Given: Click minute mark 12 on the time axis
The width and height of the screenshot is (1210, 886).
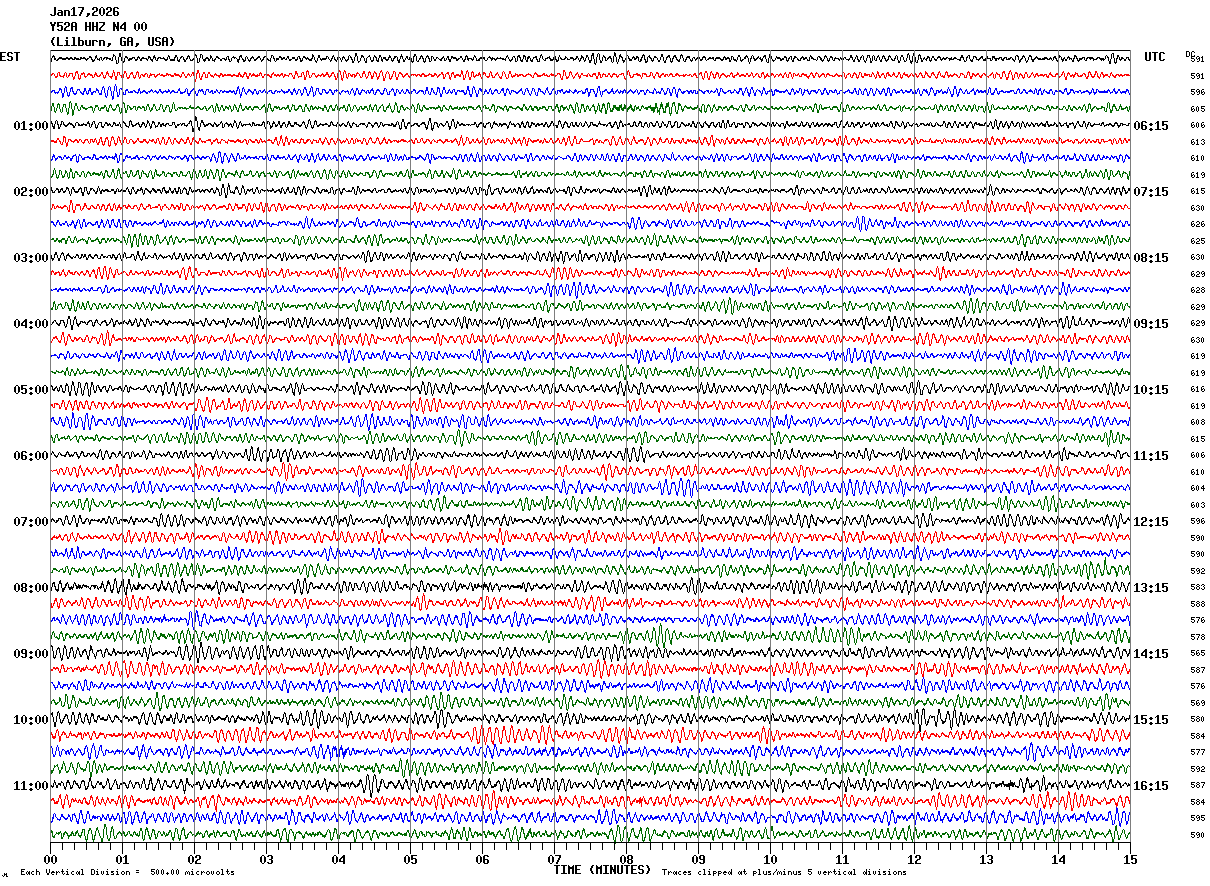Looking at the screenshot, I should (x=914, y=859).
